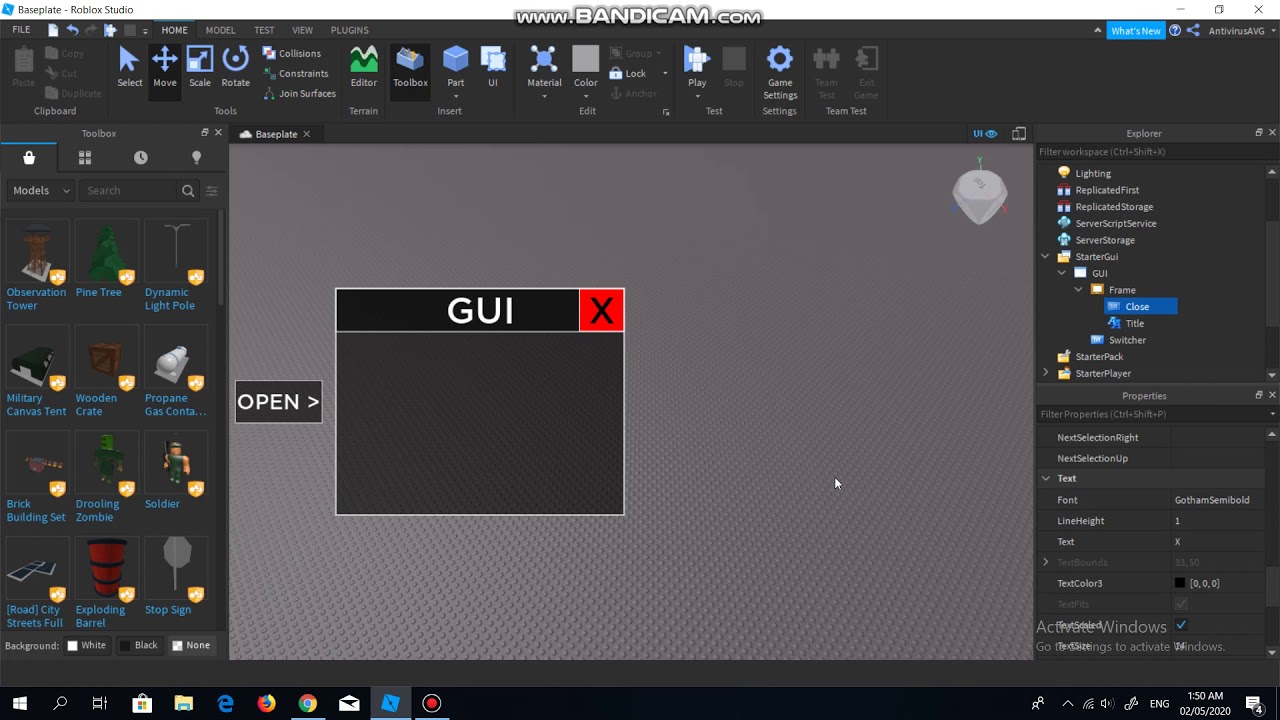Open the UI insert tool

493,67
